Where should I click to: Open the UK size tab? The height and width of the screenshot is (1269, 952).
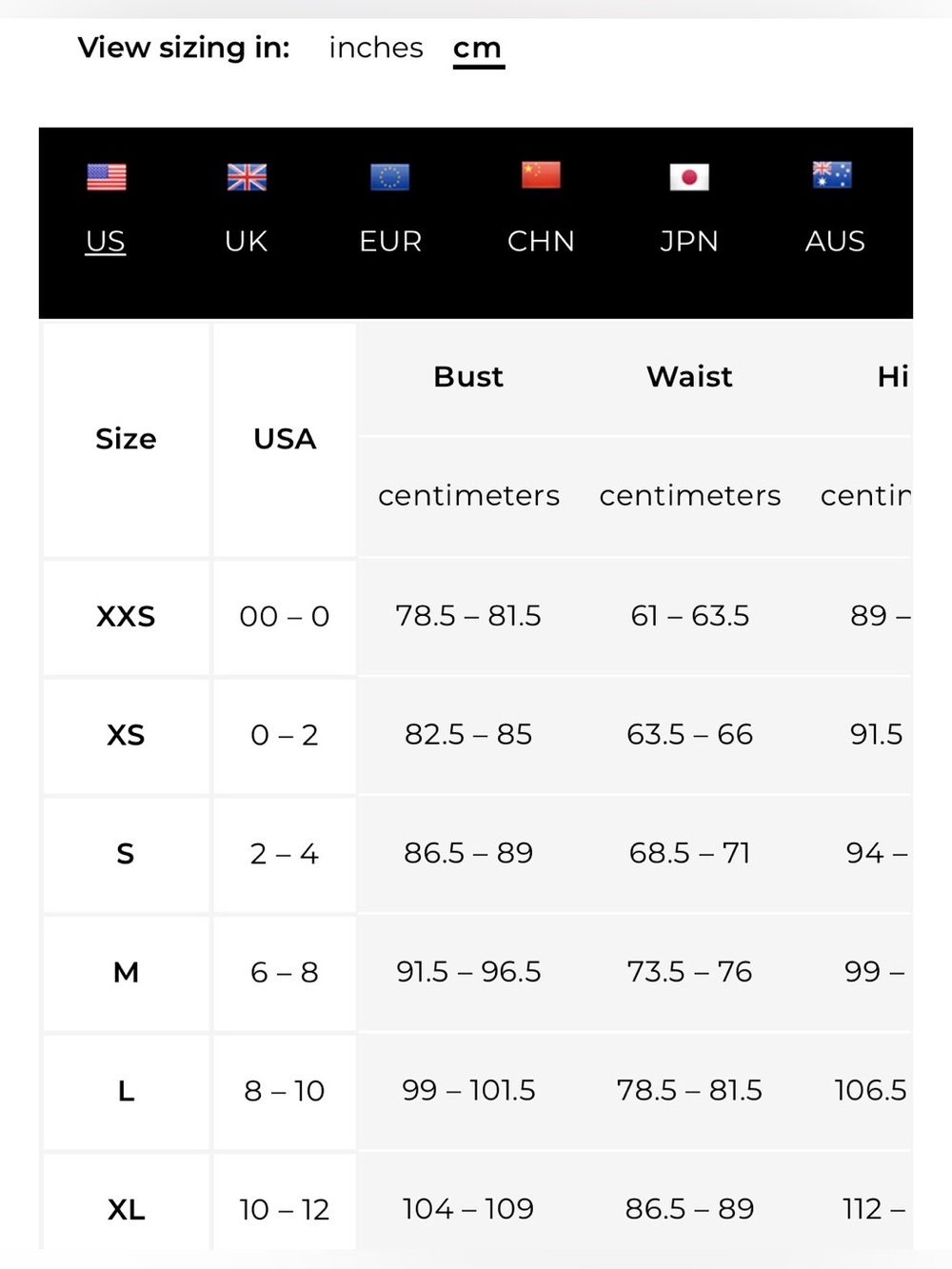pos(247,242)
